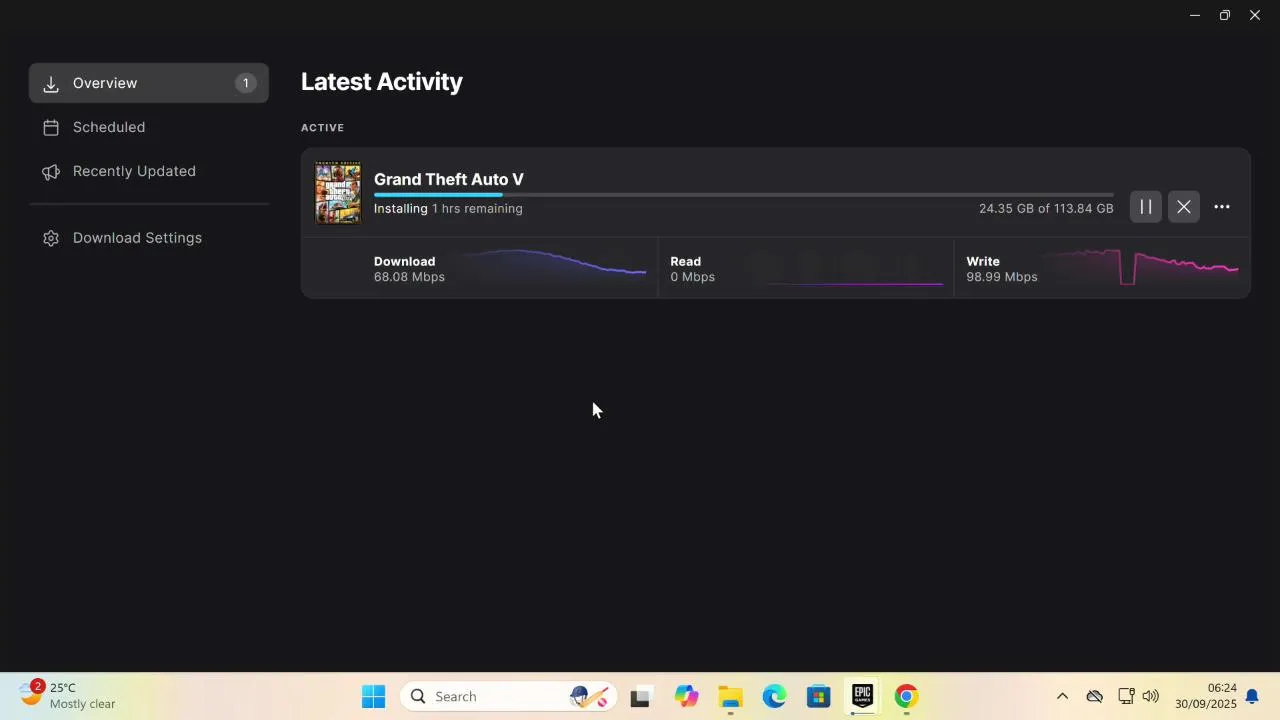Open File Explorer from the taskbar
The width and height of the screenshot is (1280, 720).
click(x=730, y=697)
